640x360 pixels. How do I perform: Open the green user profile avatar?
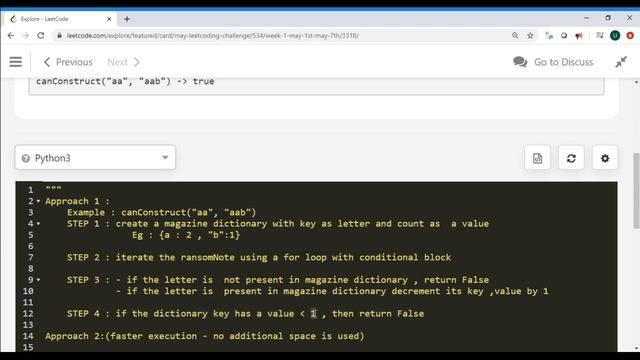point(615,36)
